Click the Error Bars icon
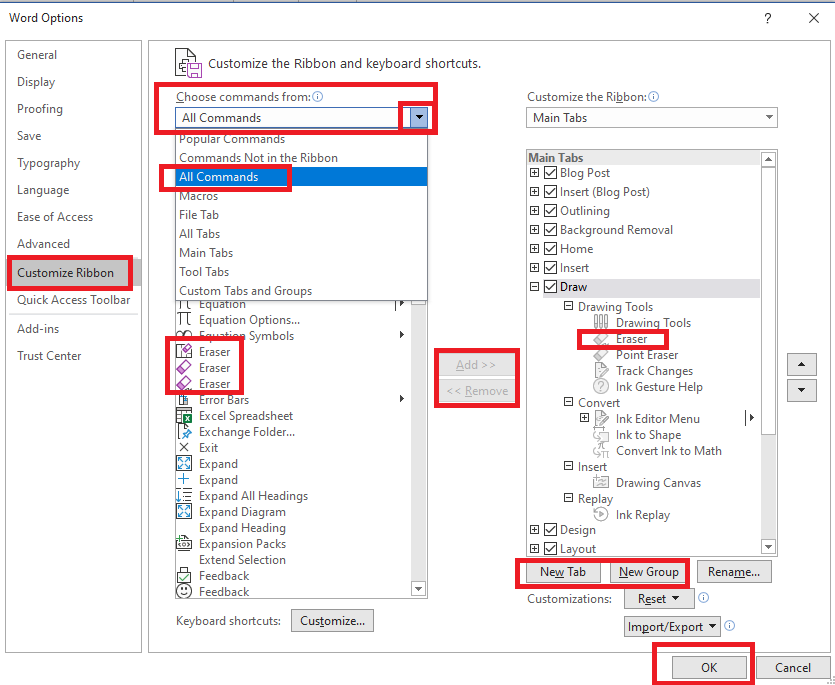This screenshot has height=685, width=835. coord(184,399)
